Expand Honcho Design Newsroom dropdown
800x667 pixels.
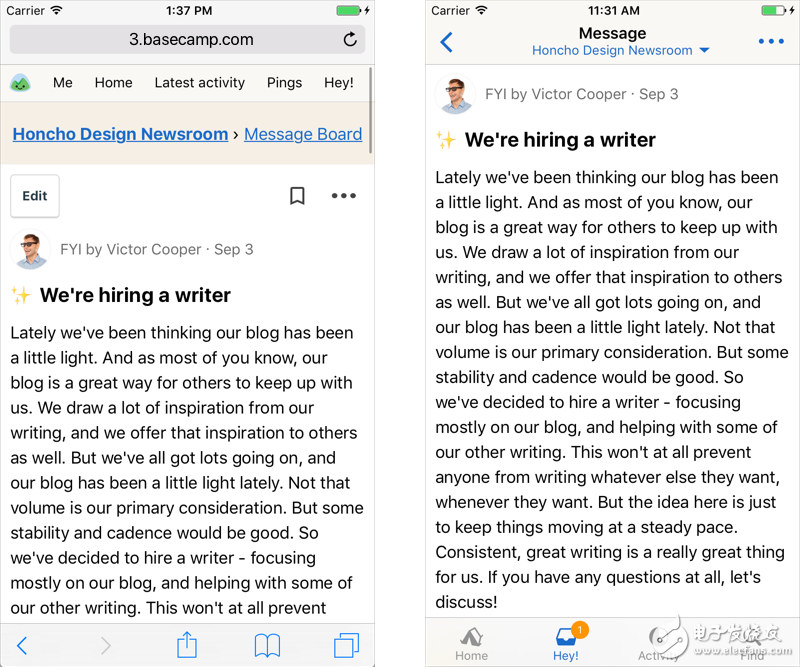click(x=620, y=50)
